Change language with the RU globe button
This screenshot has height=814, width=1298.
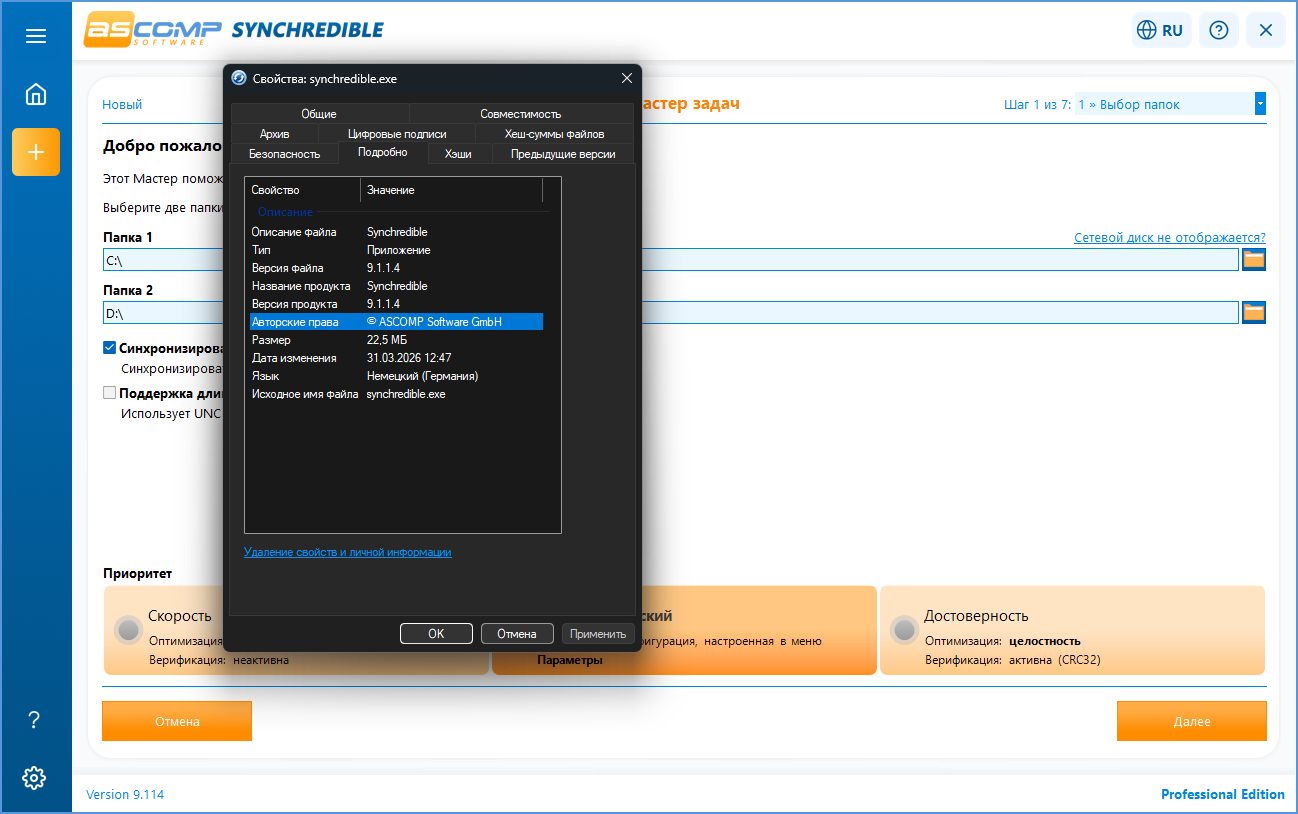[x=1162, y=30]
